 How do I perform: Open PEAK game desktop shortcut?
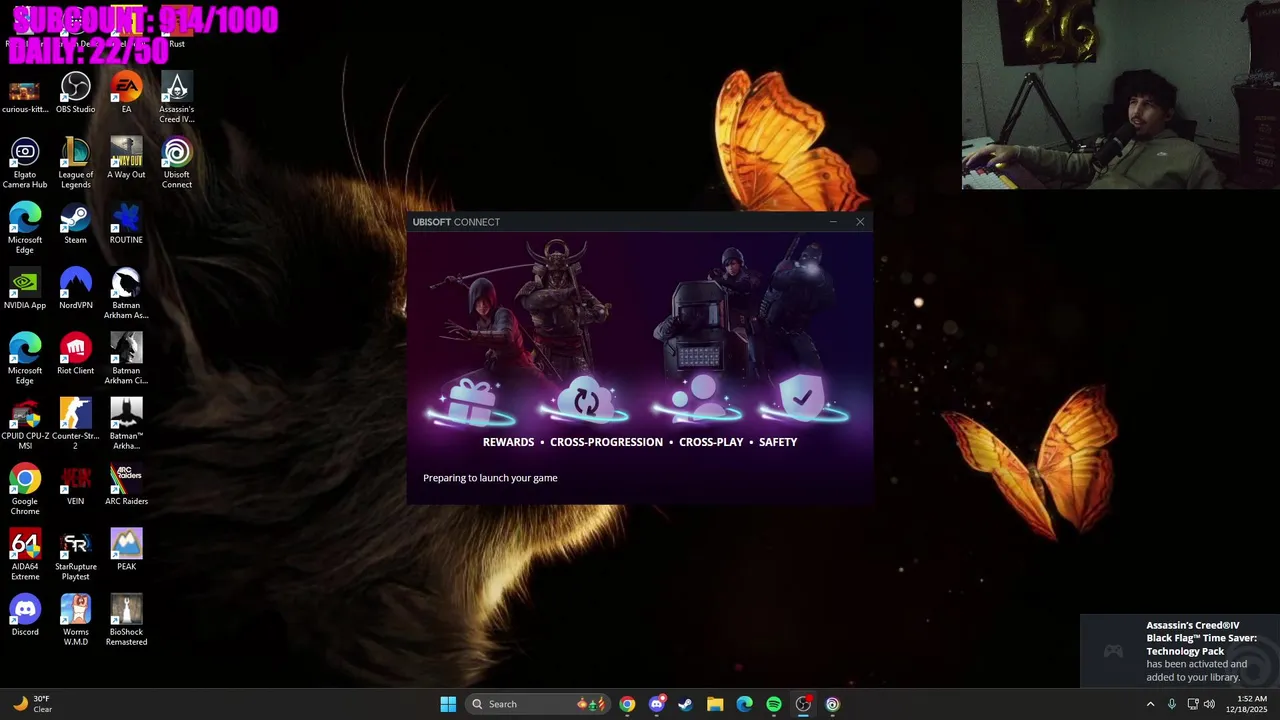coord(126,550)
